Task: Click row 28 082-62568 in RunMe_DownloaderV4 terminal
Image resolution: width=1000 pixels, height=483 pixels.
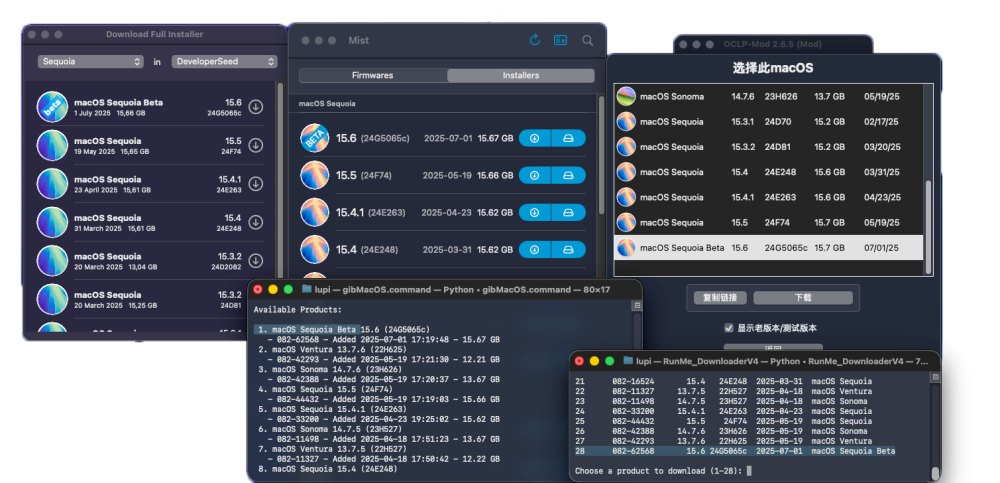Action: 735,451
